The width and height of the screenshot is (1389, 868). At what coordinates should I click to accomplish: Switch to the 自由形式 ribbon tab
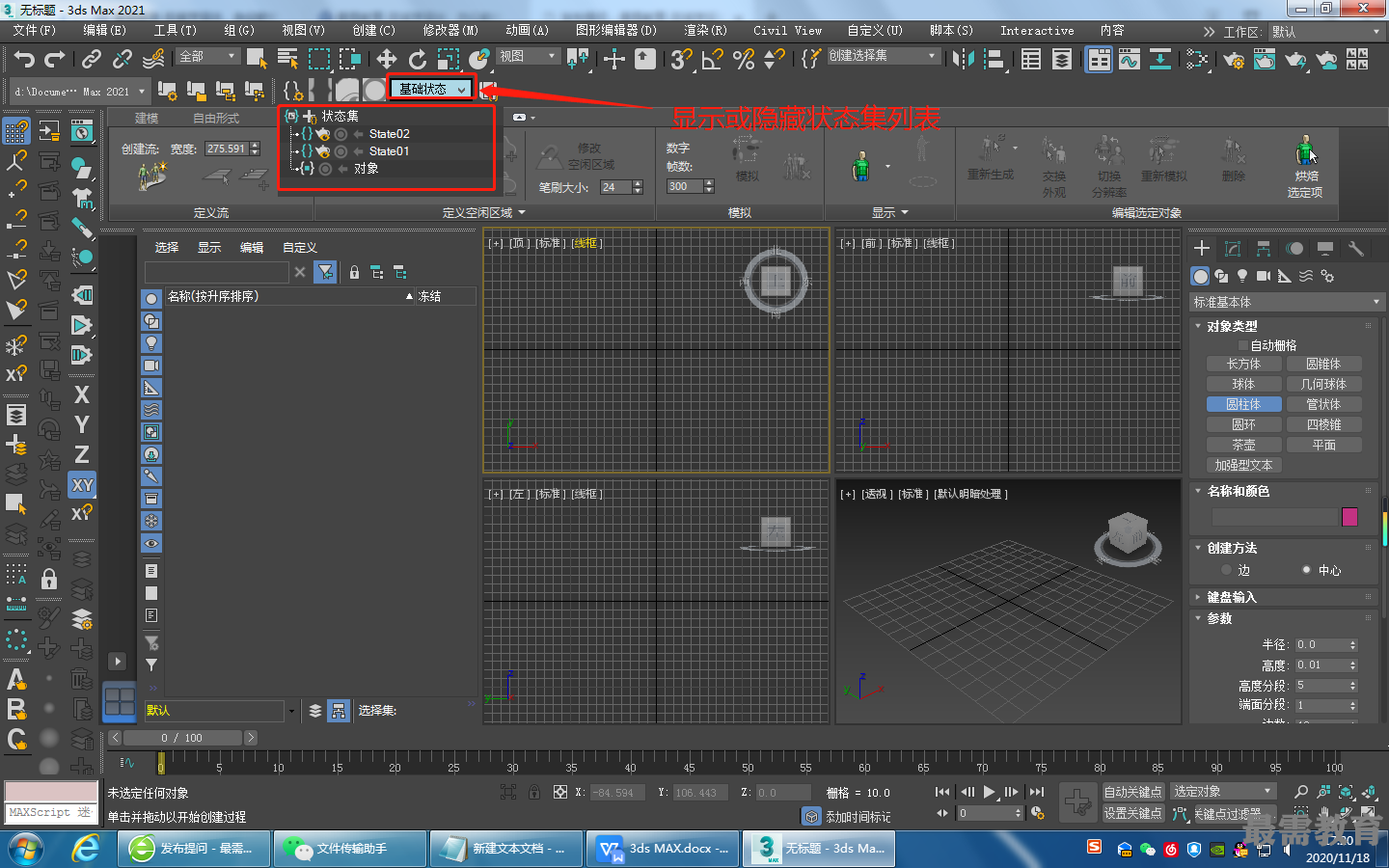click(216, 119)
